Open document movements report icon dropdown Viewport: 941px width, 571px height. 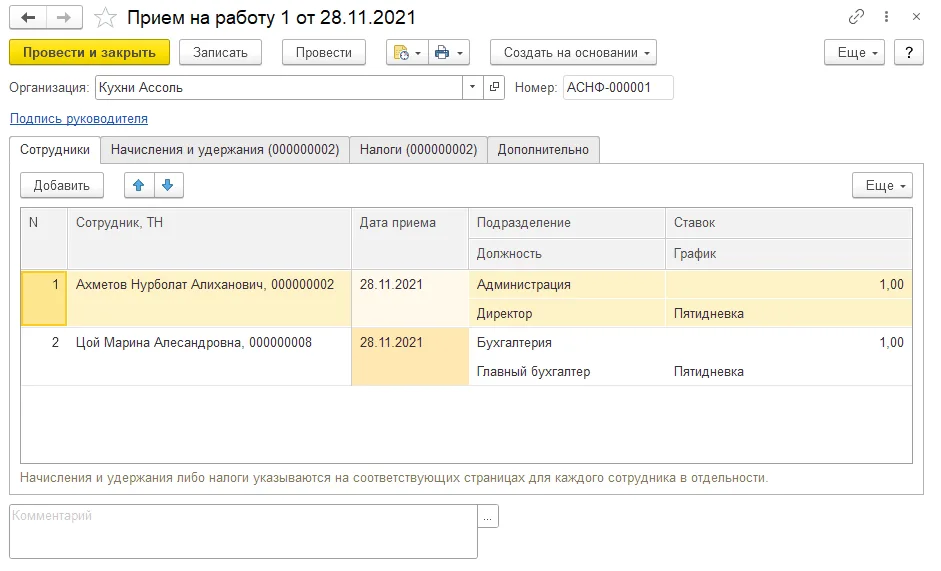click(407, 52)
